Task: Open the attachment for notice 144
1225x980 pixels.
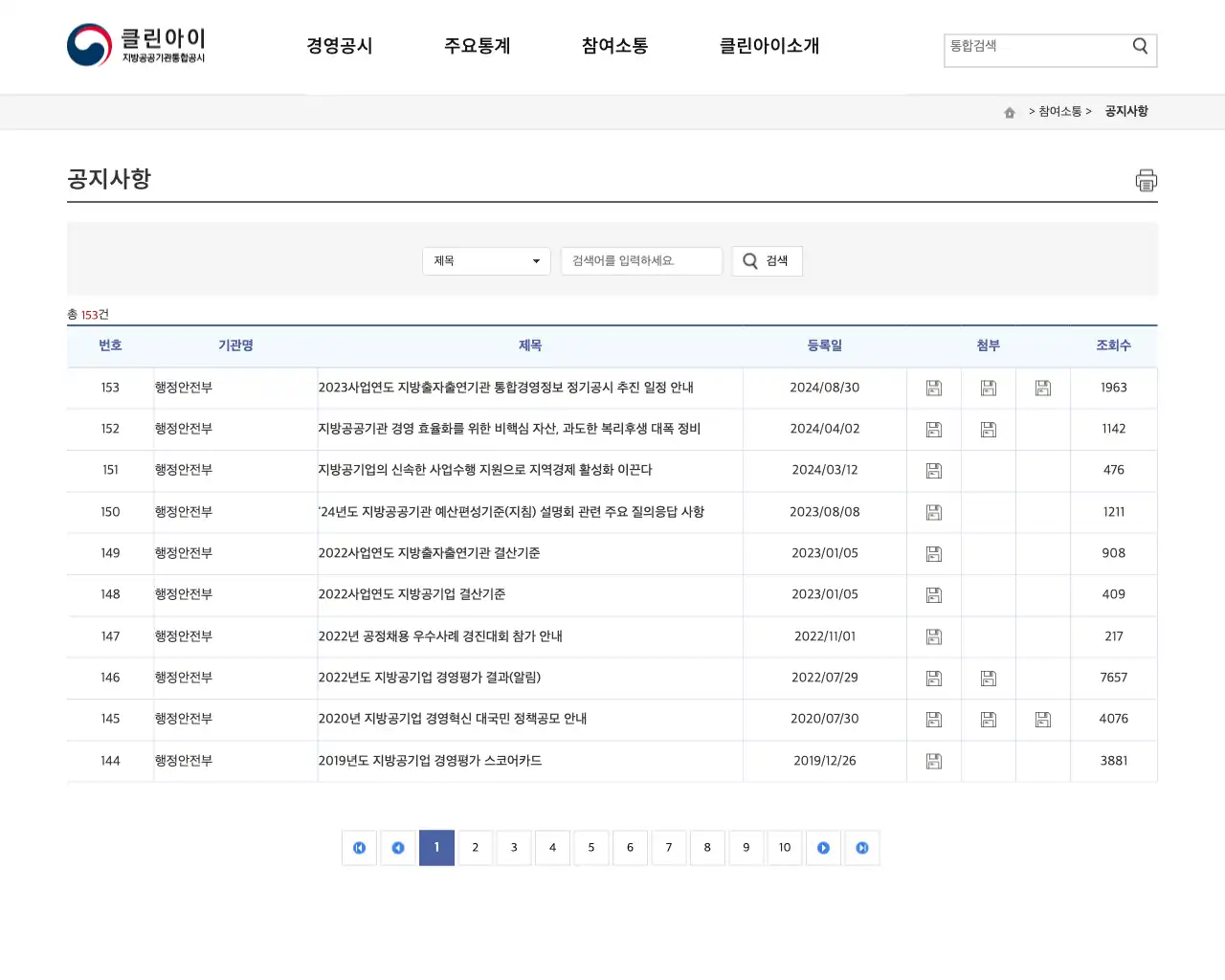Action: [933, 761]
